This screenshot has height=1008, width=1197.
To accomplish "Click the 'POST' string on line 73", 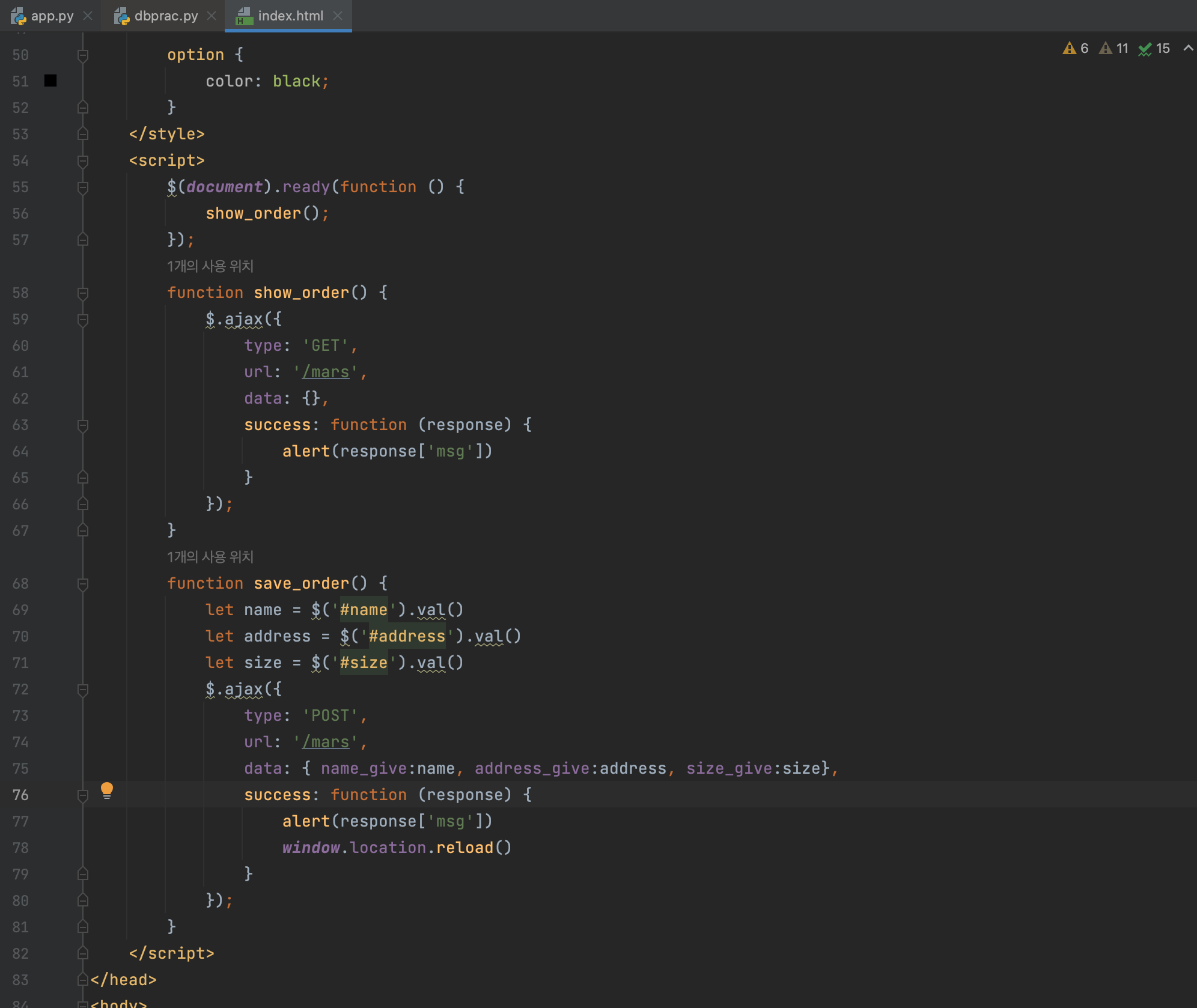I will tap(330, 715).
